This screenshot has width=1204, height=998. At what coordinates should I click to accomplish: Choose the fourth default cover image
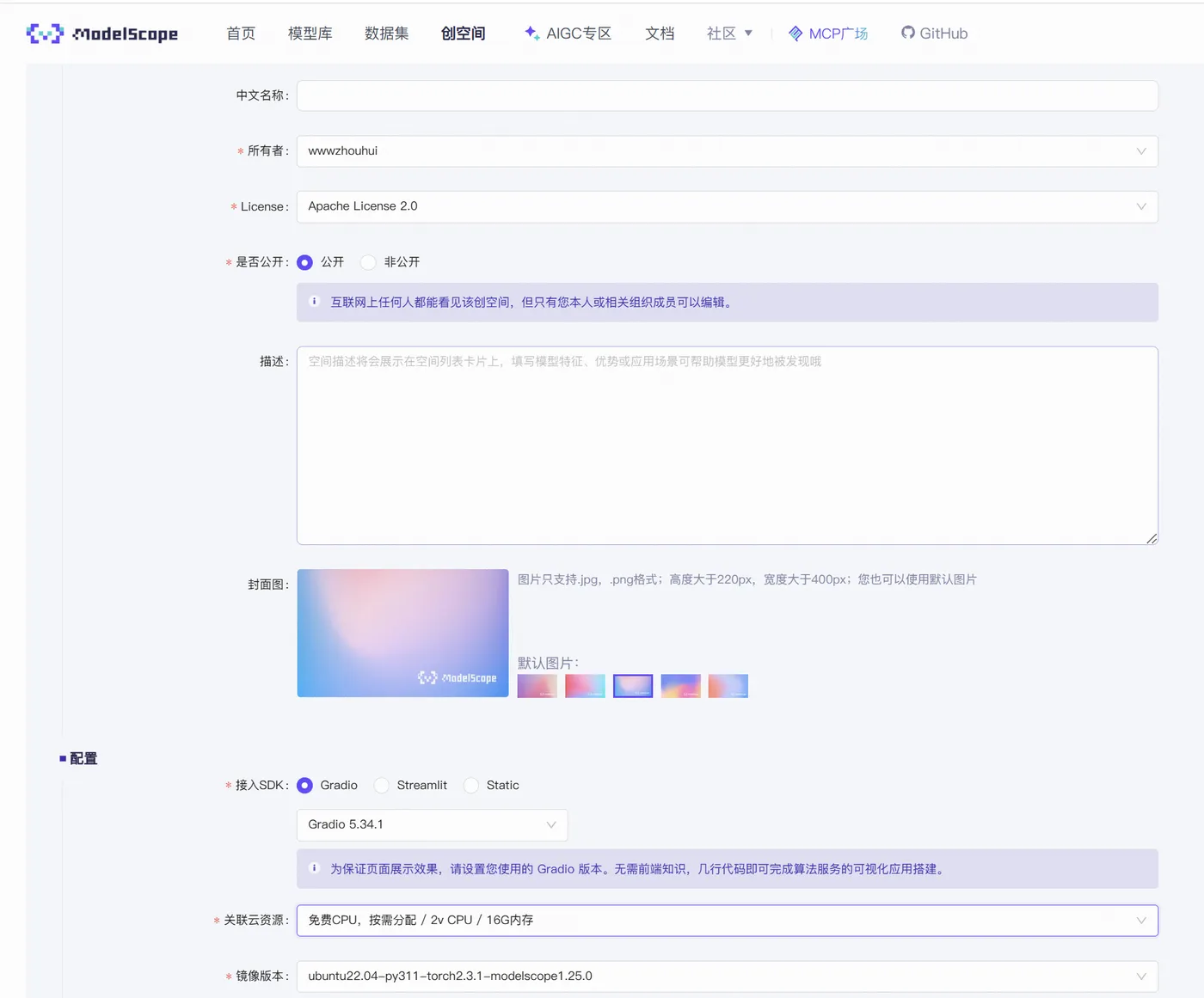pyautogui.click(x=681, y=686)
